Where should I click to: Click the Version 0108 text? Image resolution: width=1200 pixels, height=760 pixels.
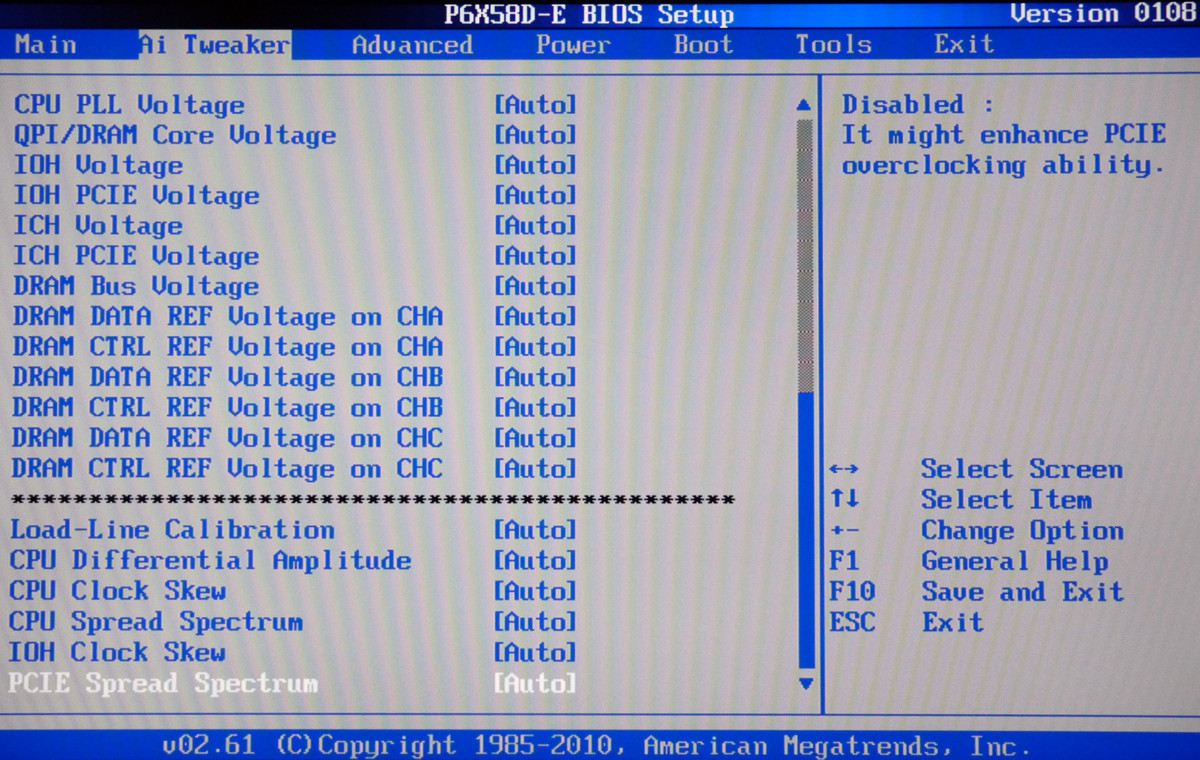(x=1103, y=14)
